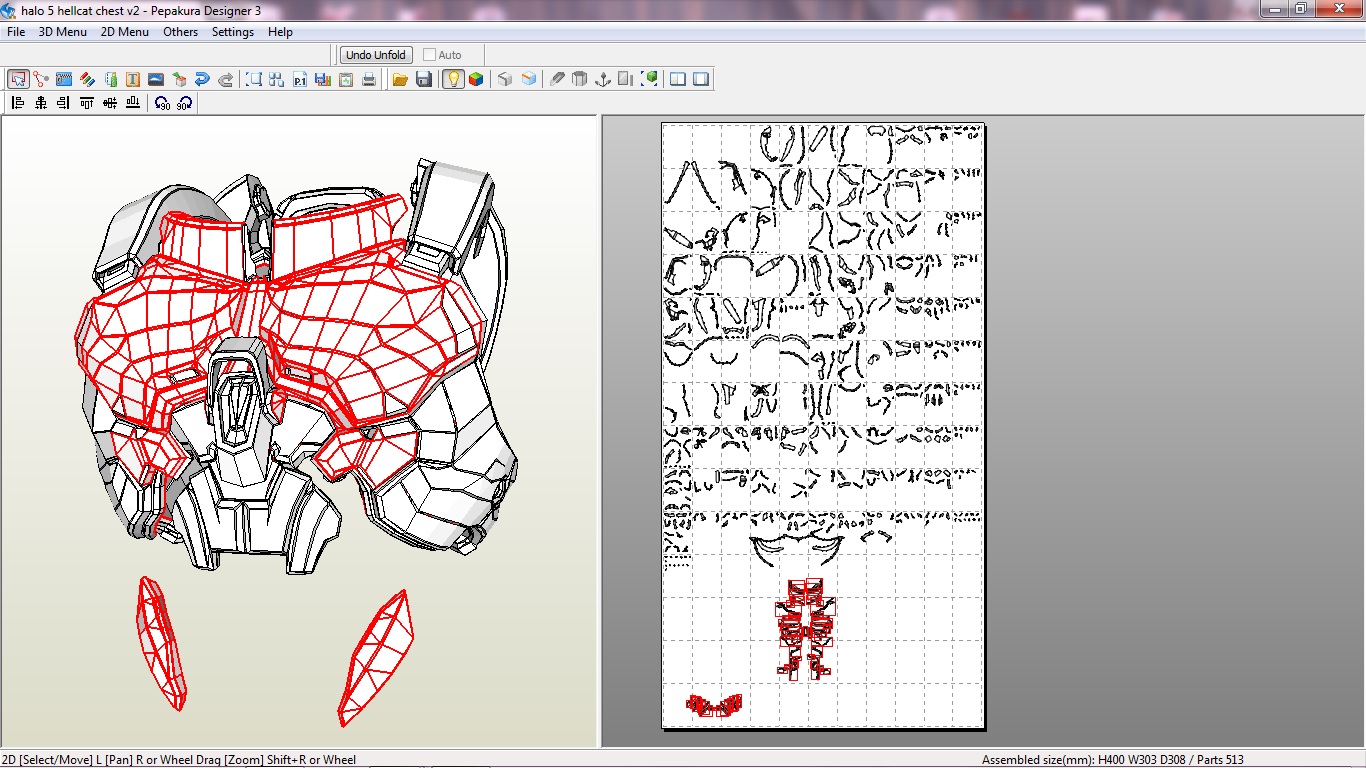Select red unfolded parts cluster on 2D page

[x=806, y=629]
